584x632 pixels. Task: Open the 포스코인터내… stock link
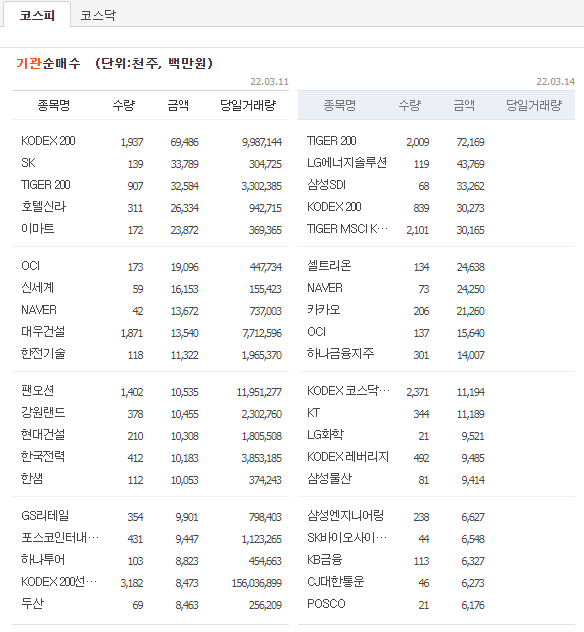pyautogui.click(x=60, y=538)
